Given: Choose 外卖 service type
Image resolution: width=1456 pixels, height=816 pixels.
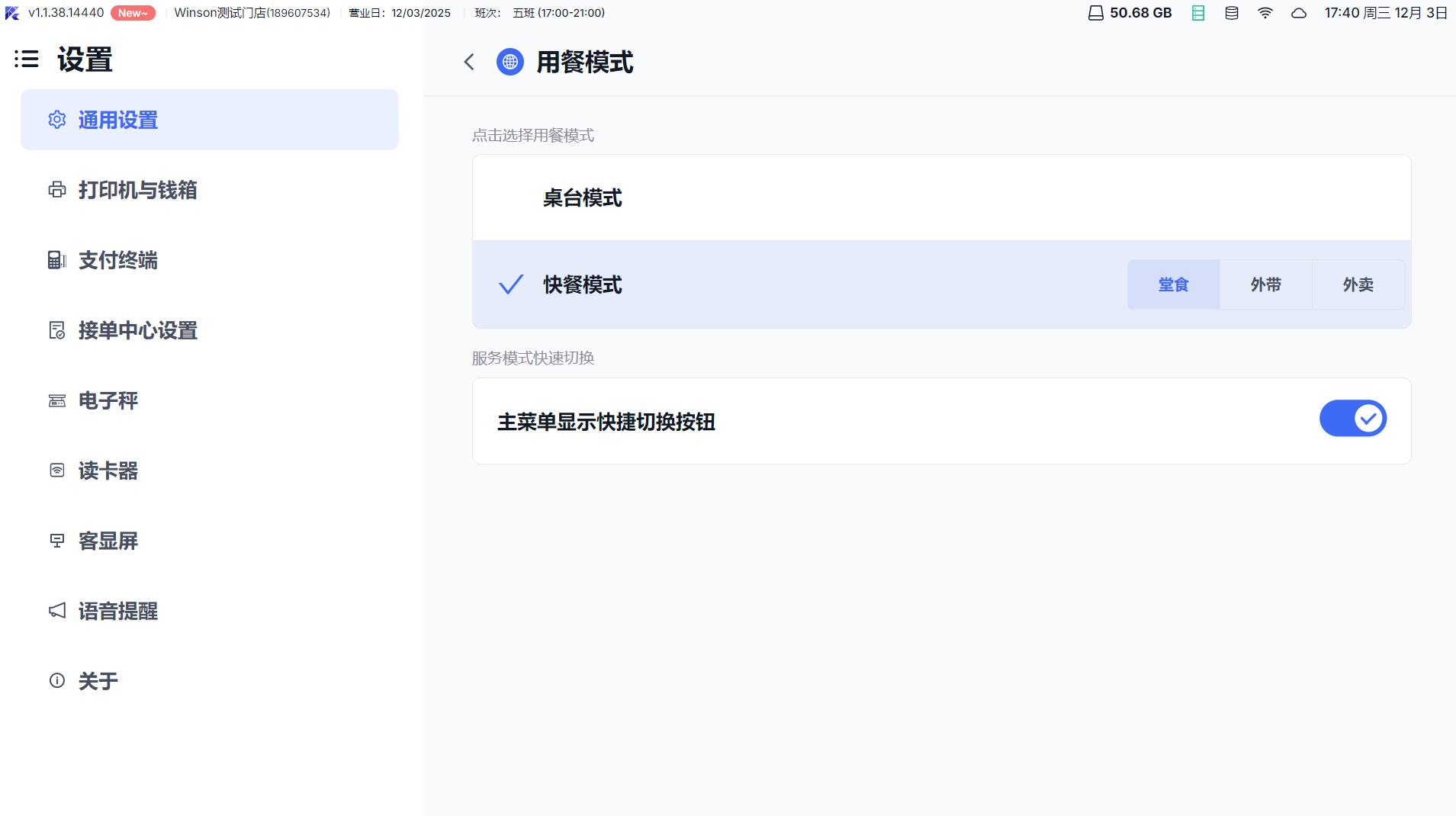Looking at the screenshot, I should coord(1358,284).
